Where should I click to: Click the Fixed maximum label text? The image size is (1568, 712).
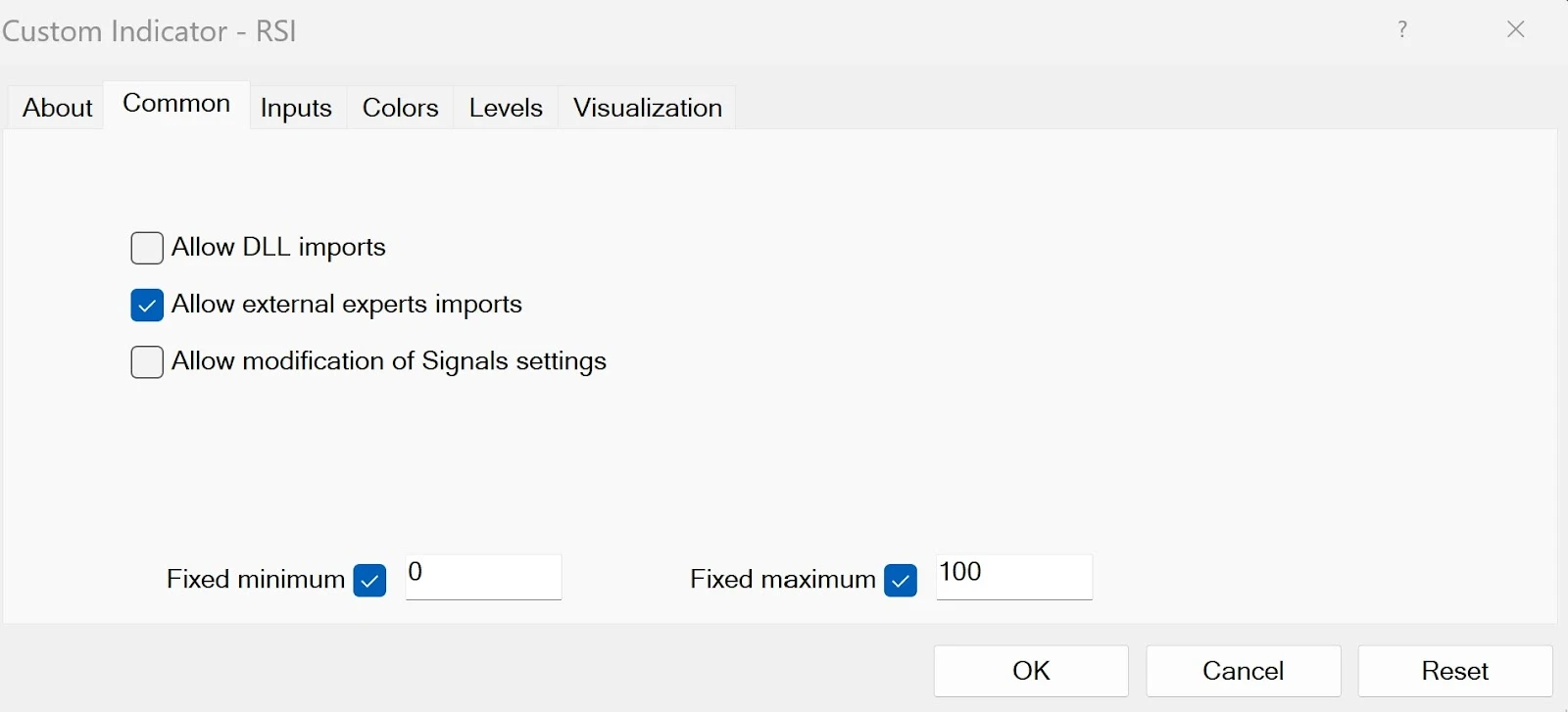coord(782,580)
